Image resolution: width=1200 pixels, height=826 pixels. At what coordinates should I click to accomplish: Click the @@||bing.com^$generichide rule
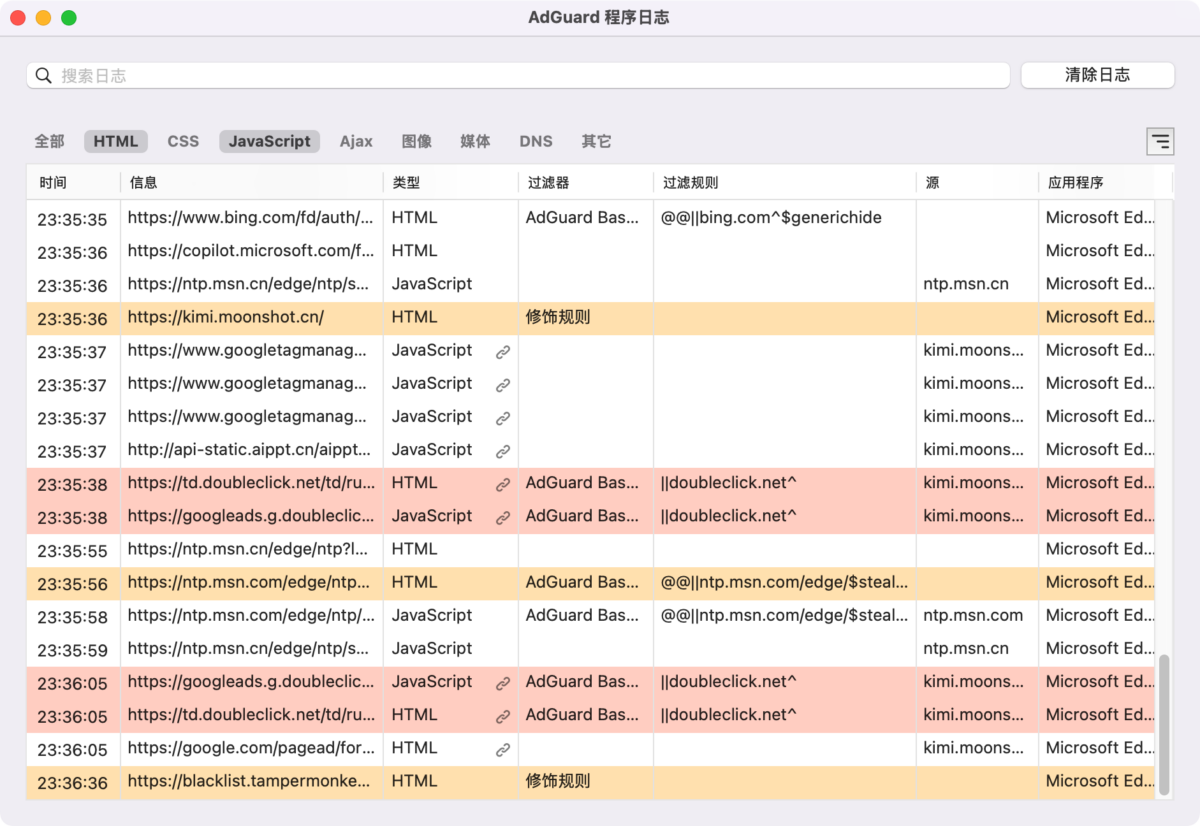[x=771, y=218]
